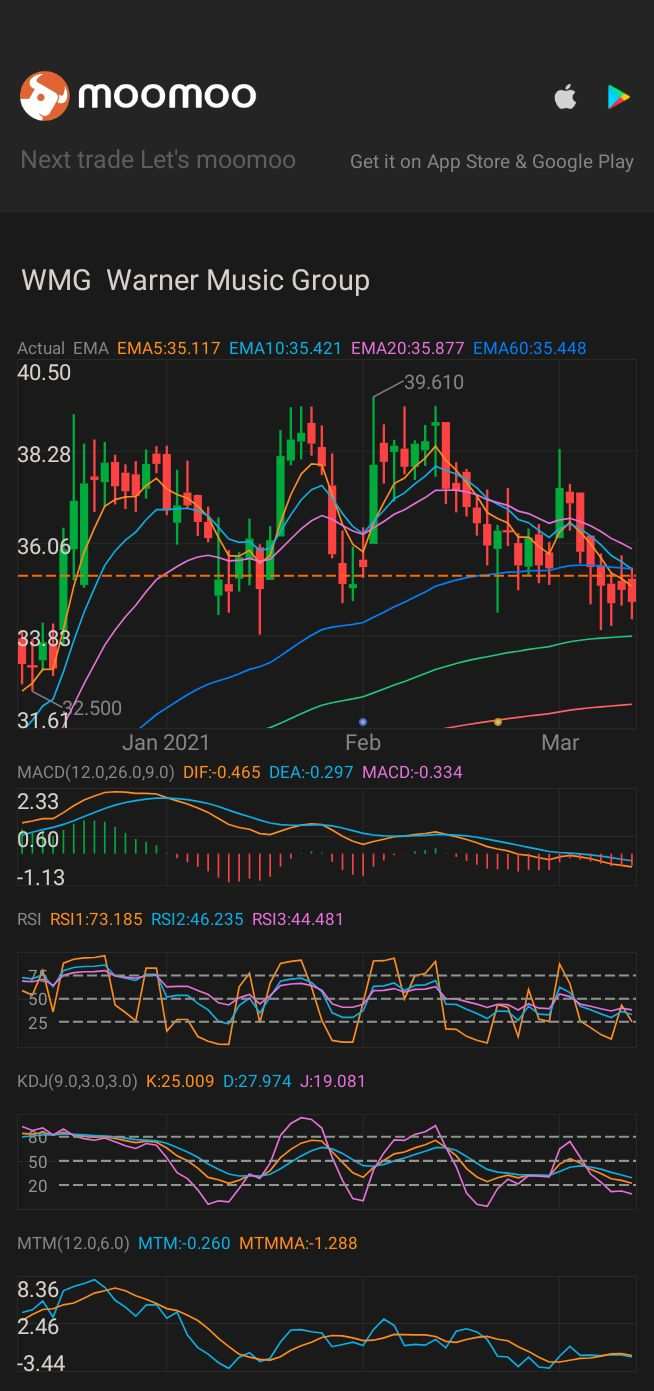Open the Google Play store icon

[x=619, y=97]
